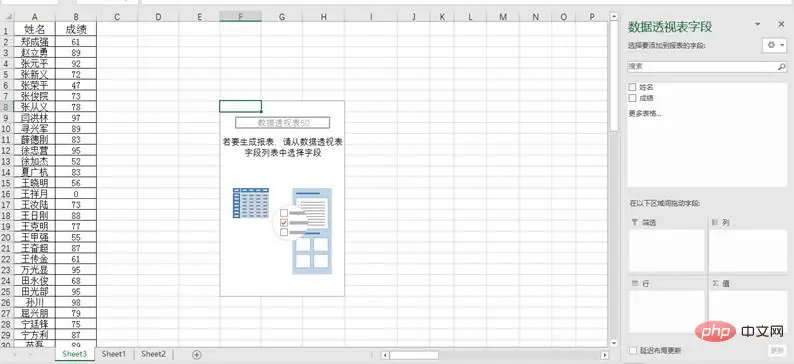Select score cell 97 in row 9
Viewport: 794px width, 364px height.
(76, 118)
